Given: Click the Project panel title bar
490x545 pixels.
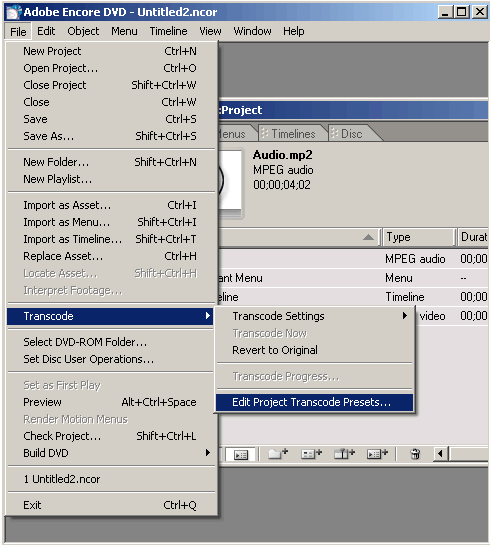Looking at the screenshot, I should pyautogui.click(x=353, y=110).
